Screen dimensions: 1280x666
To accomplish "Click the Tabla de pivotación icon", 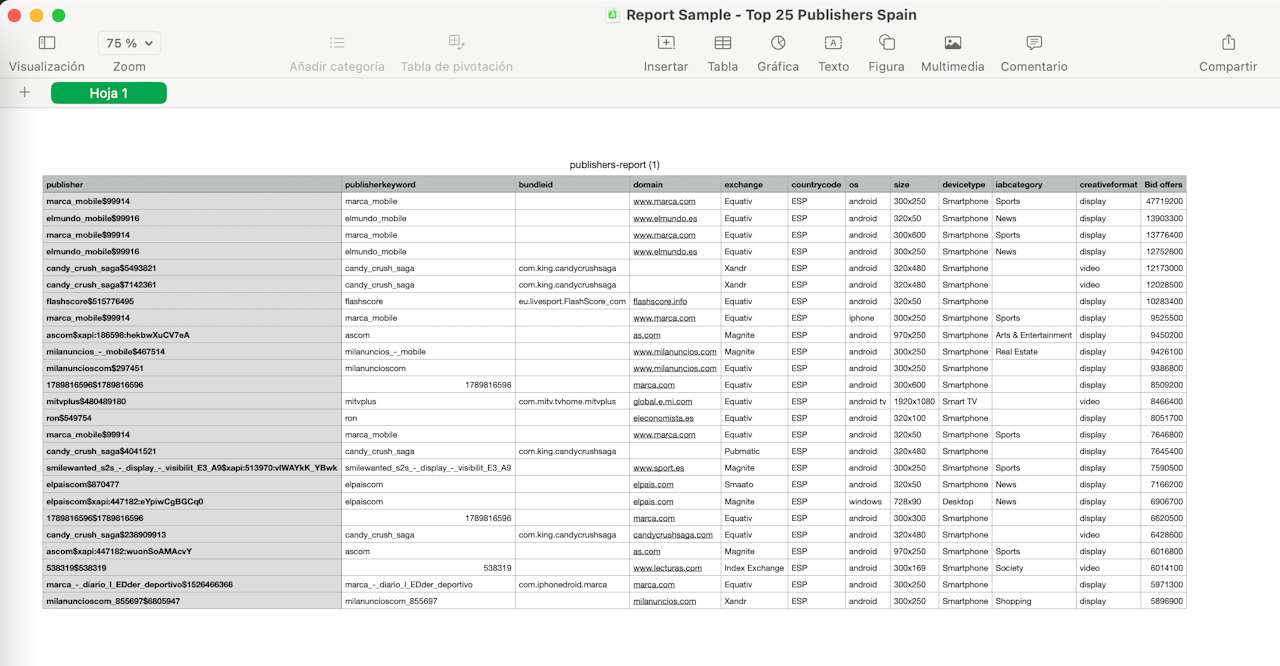I will tap(456, 43).
